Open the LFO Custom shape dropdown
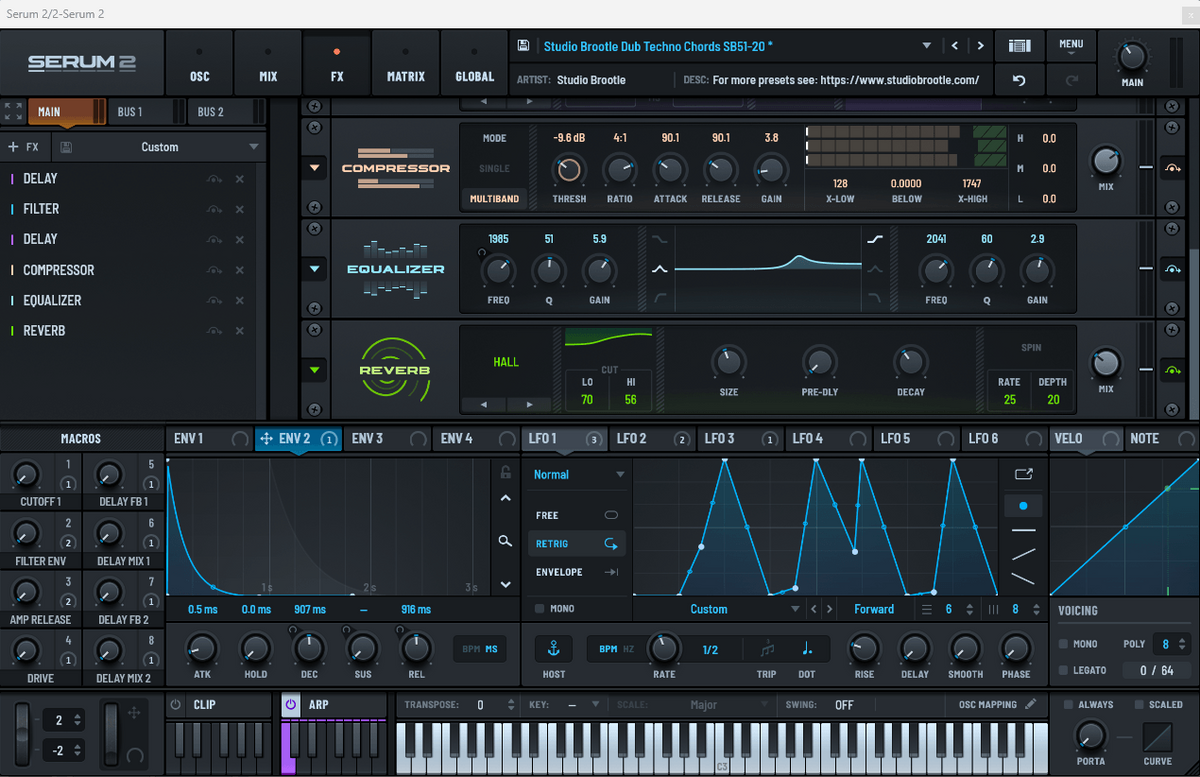1200x777 pixels. tap(719, 609)
